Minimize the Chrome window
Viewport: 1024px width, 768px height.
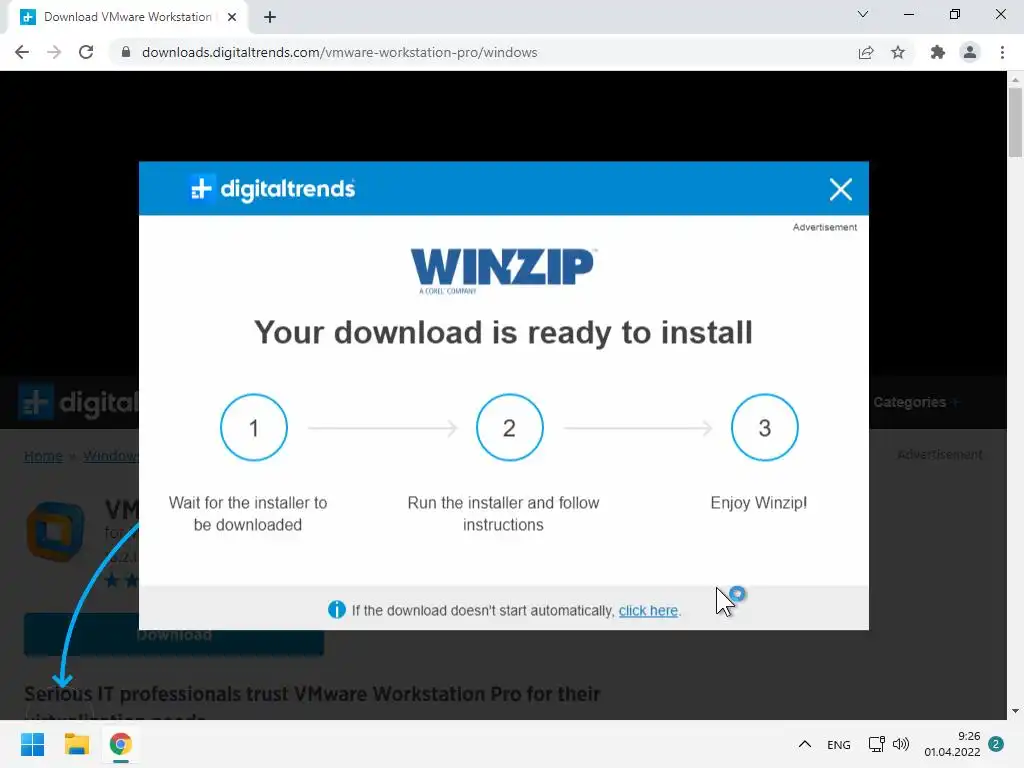click(x=908, y=14)
